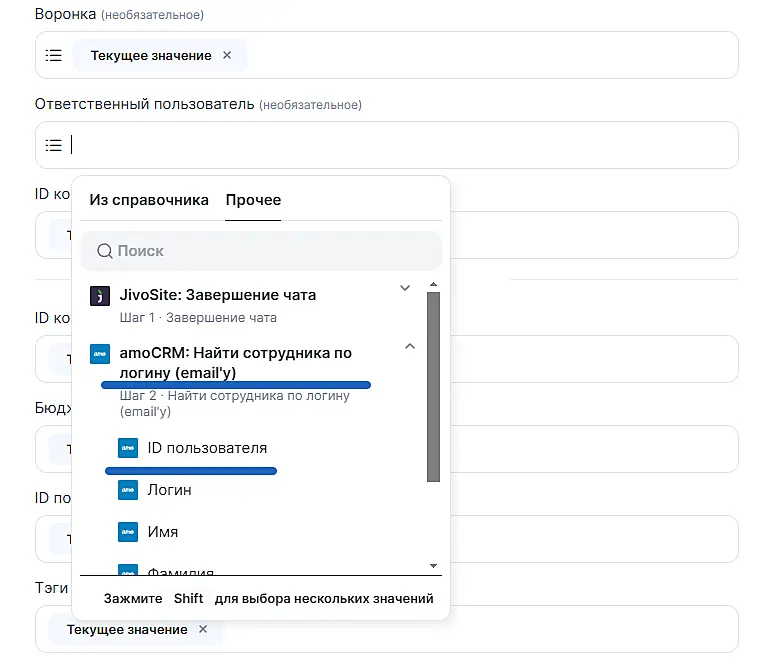Viewport: 776px width, 664px height.
Task: Click the scrollbar up arrow in the list
Action: (433, 285)
